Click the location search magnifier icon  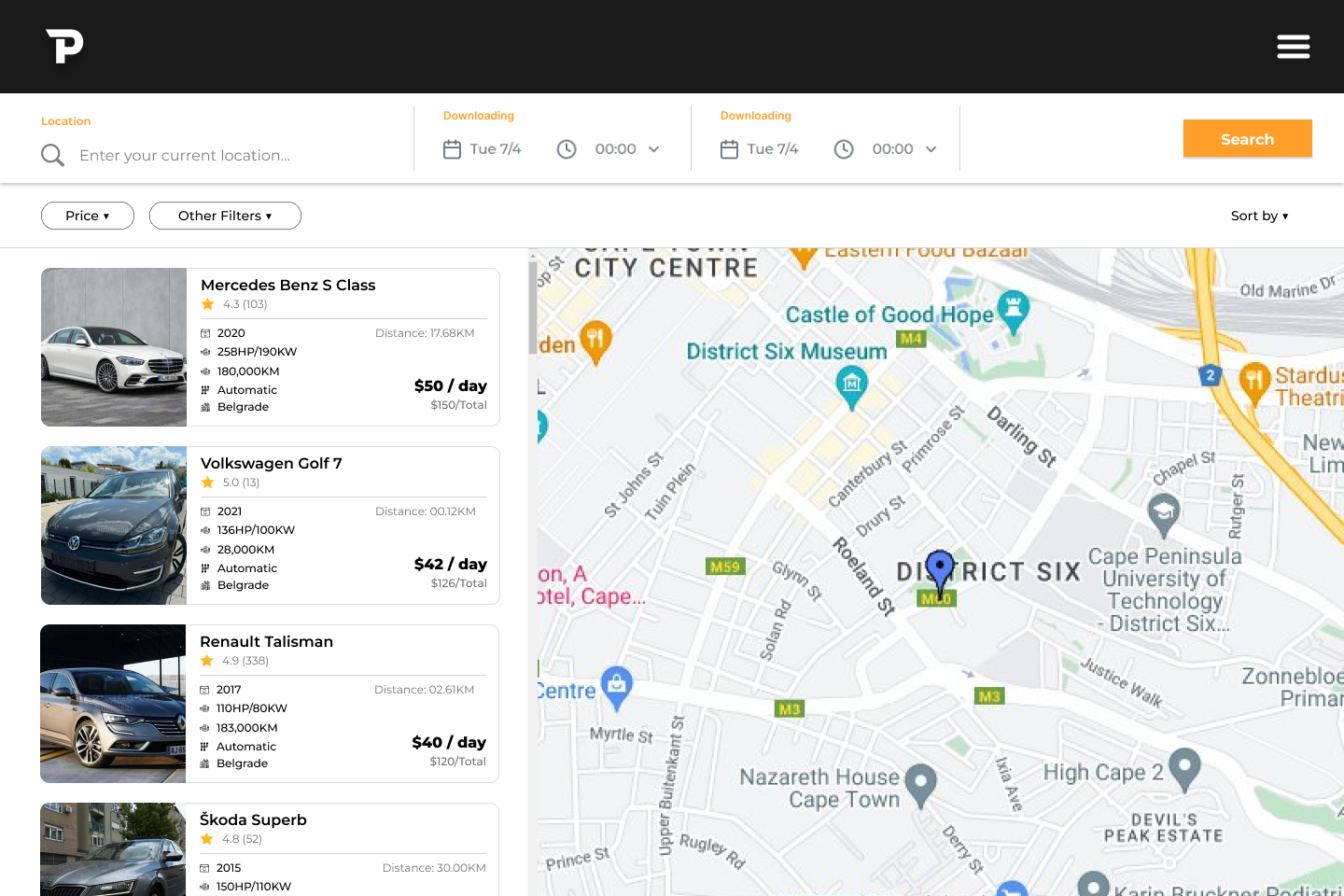click(x=53, y=155)
